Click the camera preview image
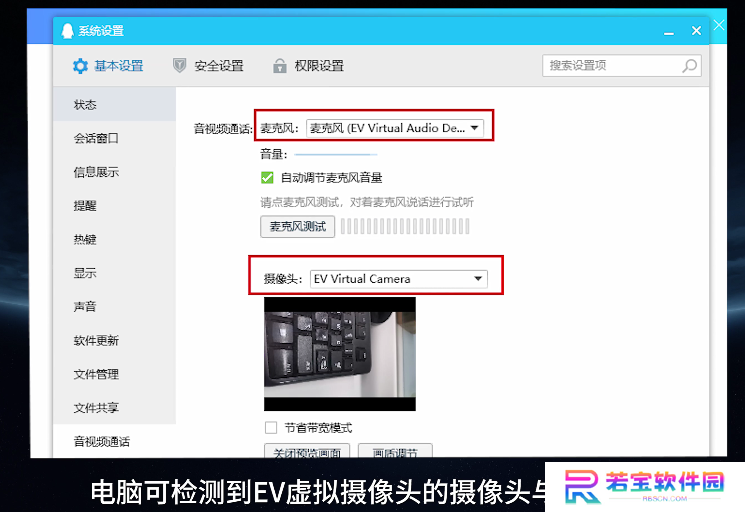The width and height of the screenshot is (745, 512). (340, 354)
